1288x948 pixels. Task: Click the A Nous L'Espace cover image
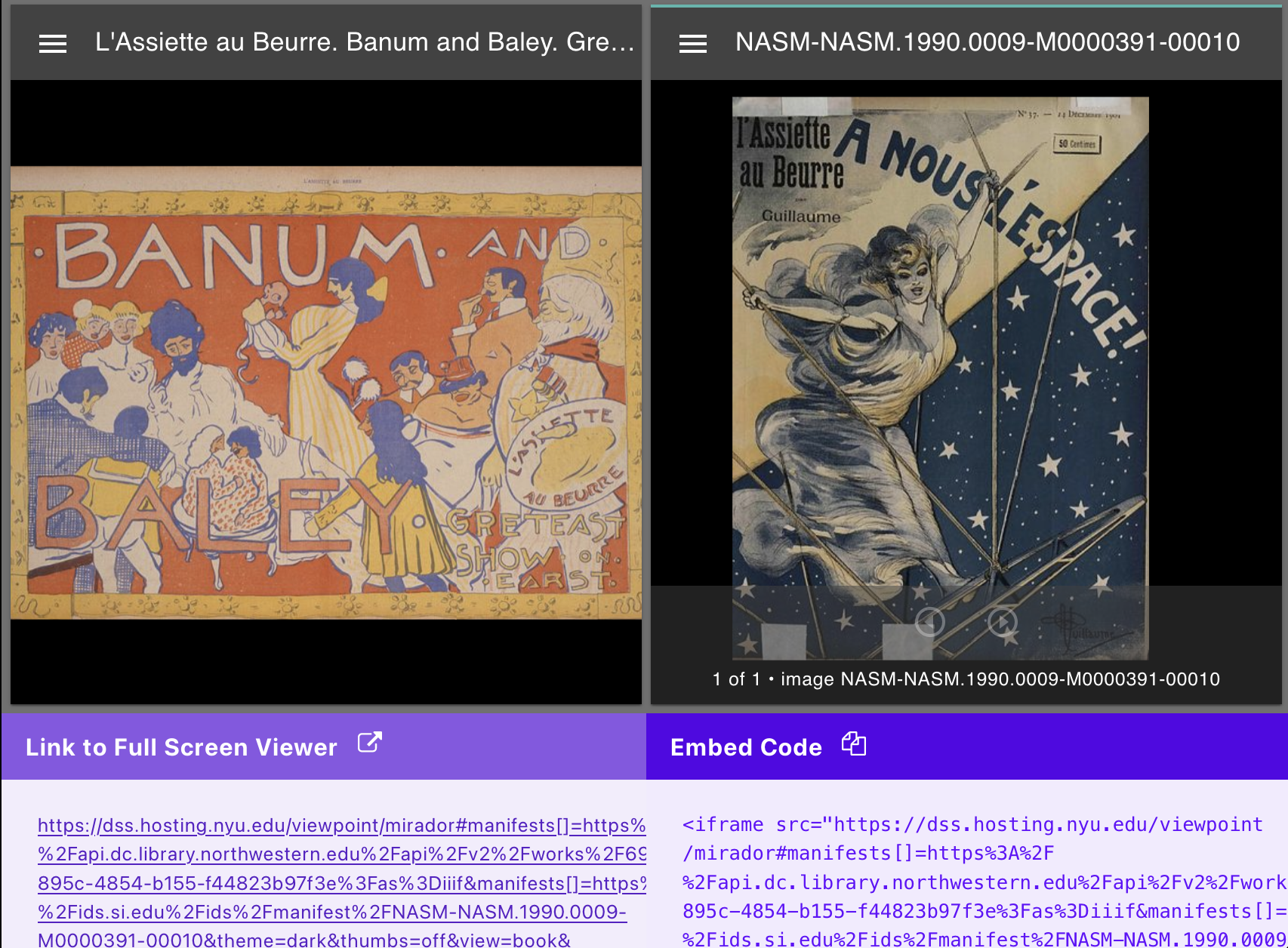(940, 377)
